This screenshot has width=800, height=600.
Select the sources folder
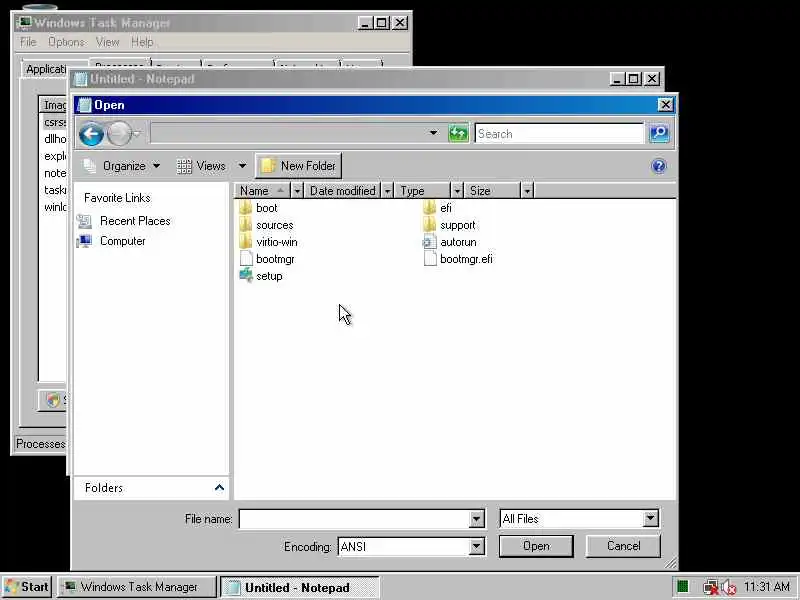(x=266, y=225)
